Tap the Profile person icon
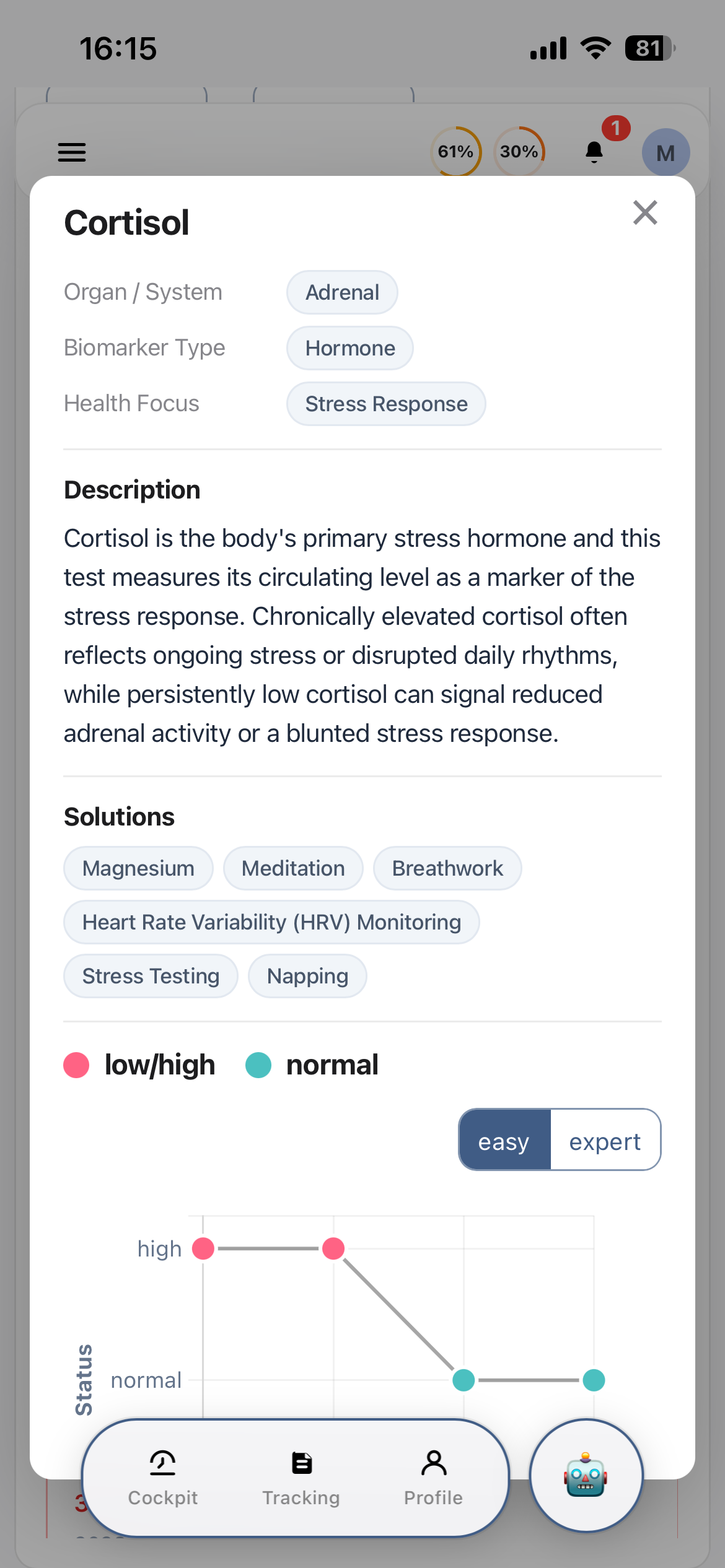 pos(434,1463)
